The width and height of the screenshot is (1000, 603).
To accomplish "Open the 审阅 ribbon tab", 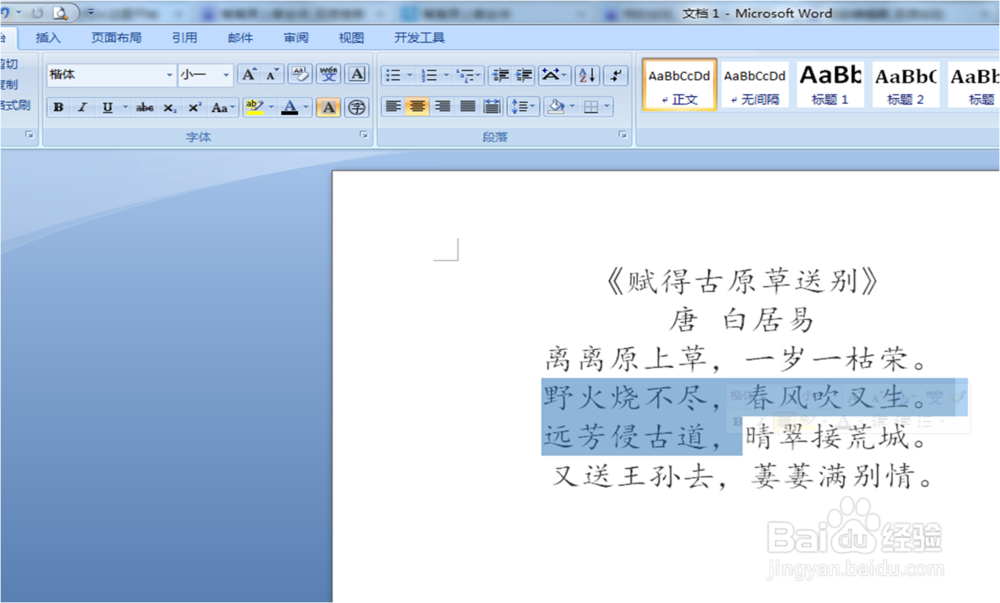I will (295, 37).
